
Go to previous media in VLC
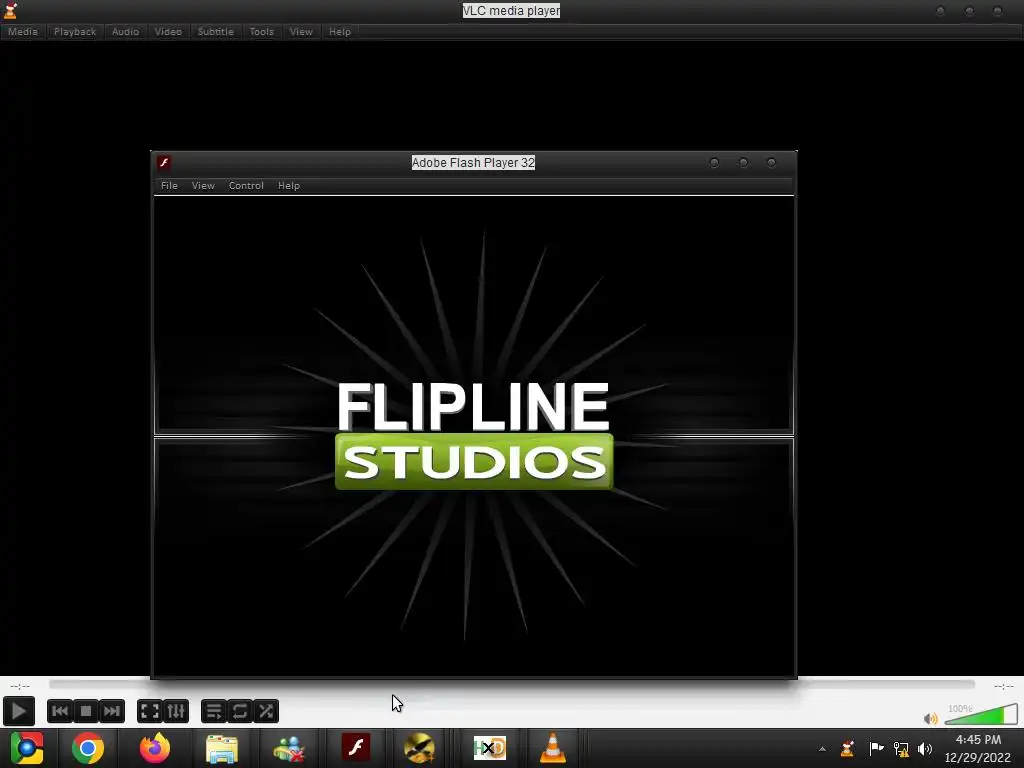tap(59, 711)
